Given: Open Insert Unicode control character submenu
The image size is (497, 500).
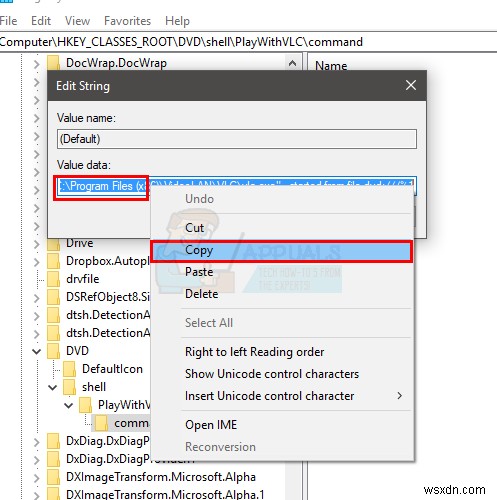Looking at the screenshot, I should pyautogui.click(x=282, y=396).
